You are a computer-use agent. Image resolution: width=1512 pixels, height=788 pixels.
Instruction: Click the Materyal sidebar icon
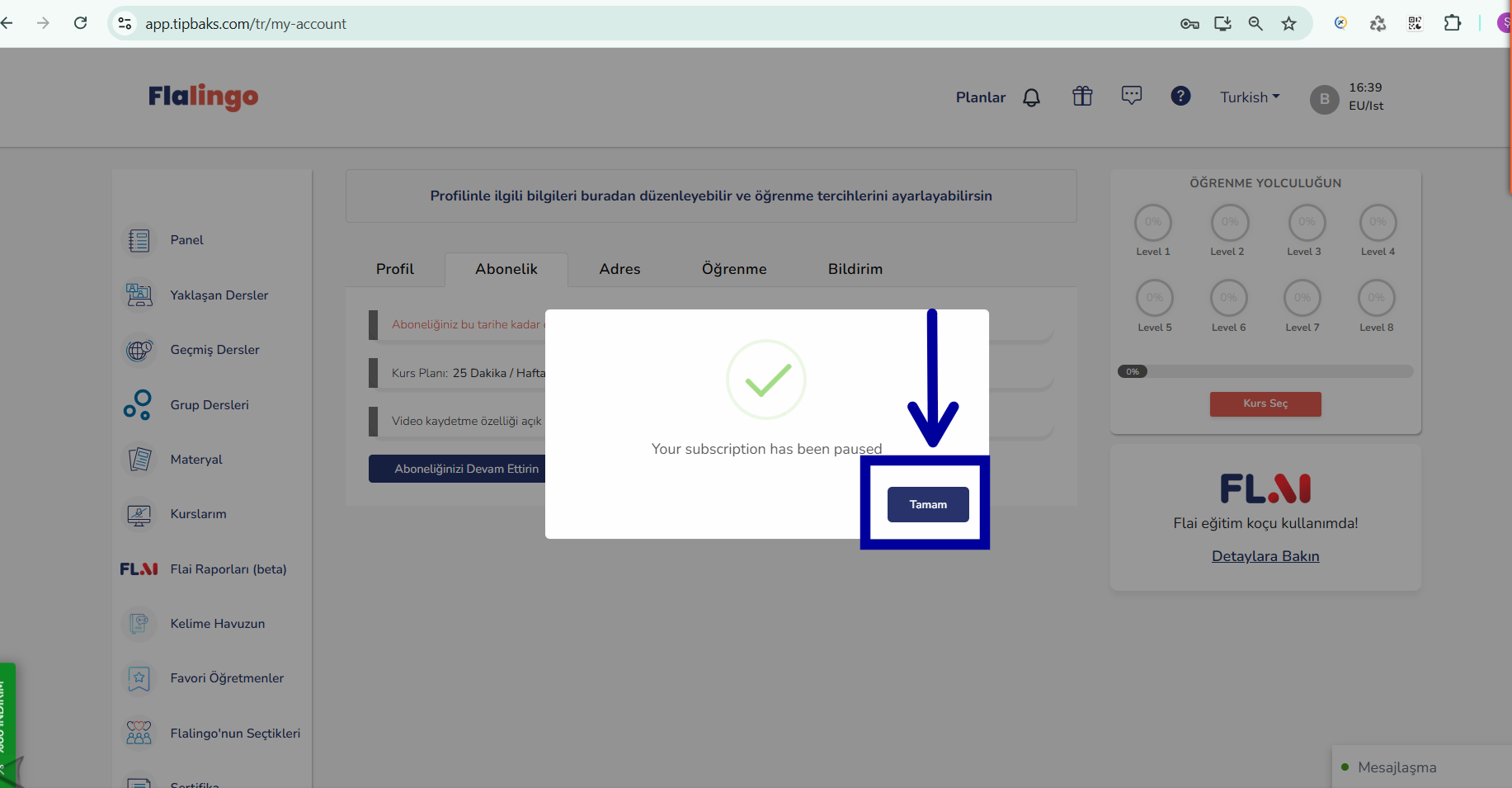139,460
